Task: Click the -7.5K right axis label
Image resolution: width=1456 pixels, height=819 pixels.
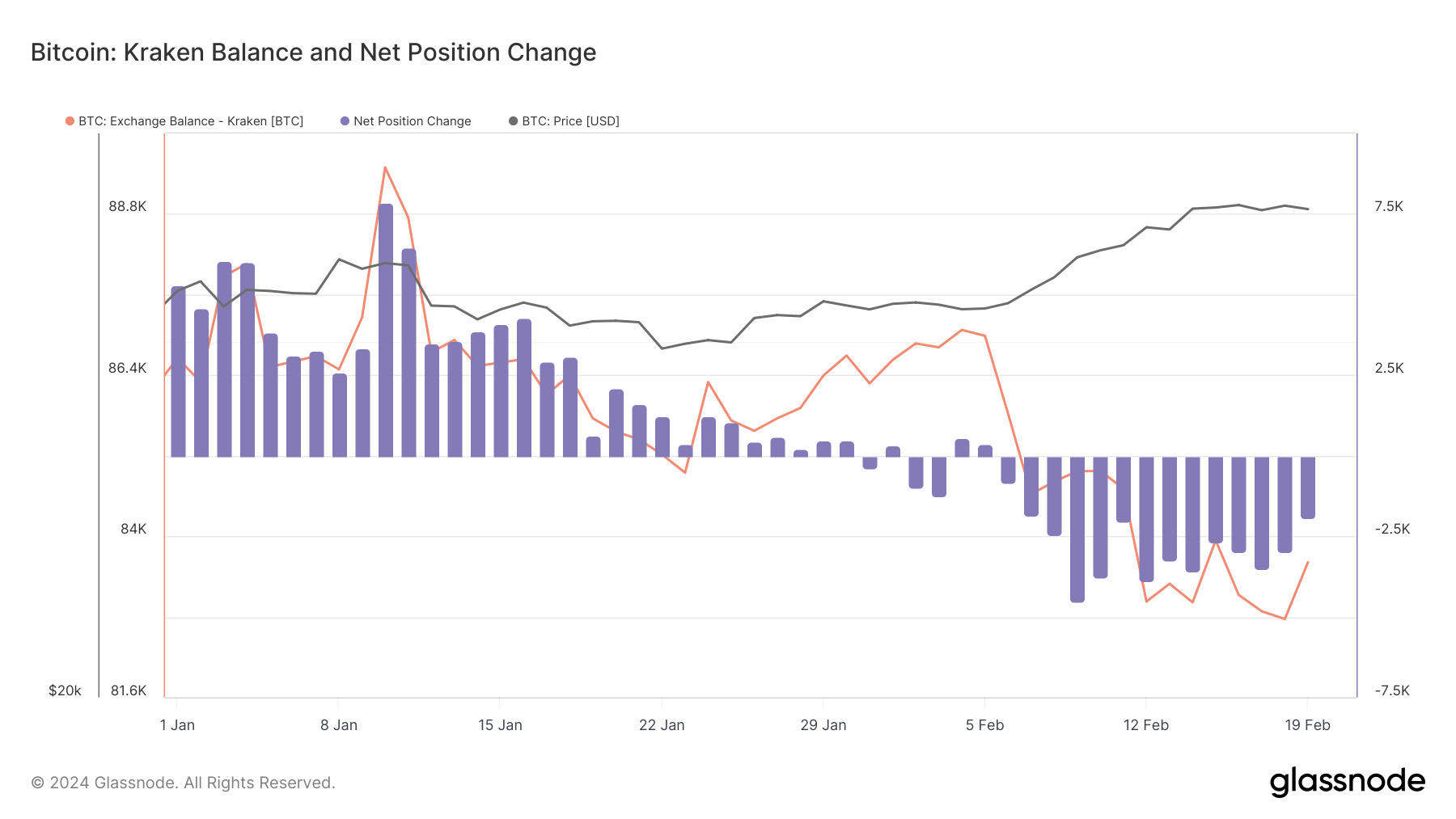Action: [x=1392, y=690]
